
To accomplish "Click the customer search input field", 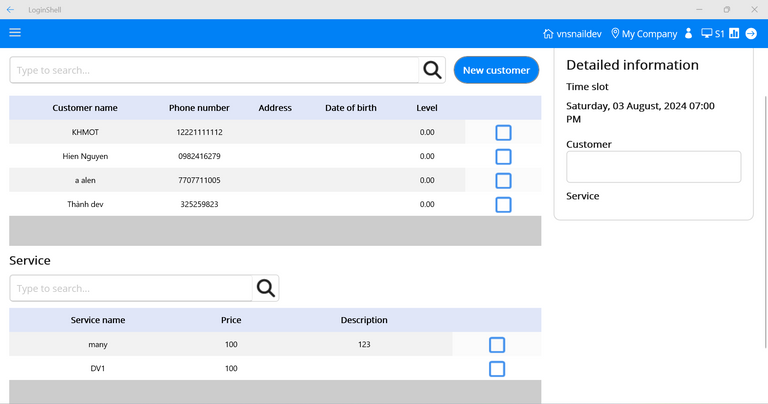I will click(213, 70).
